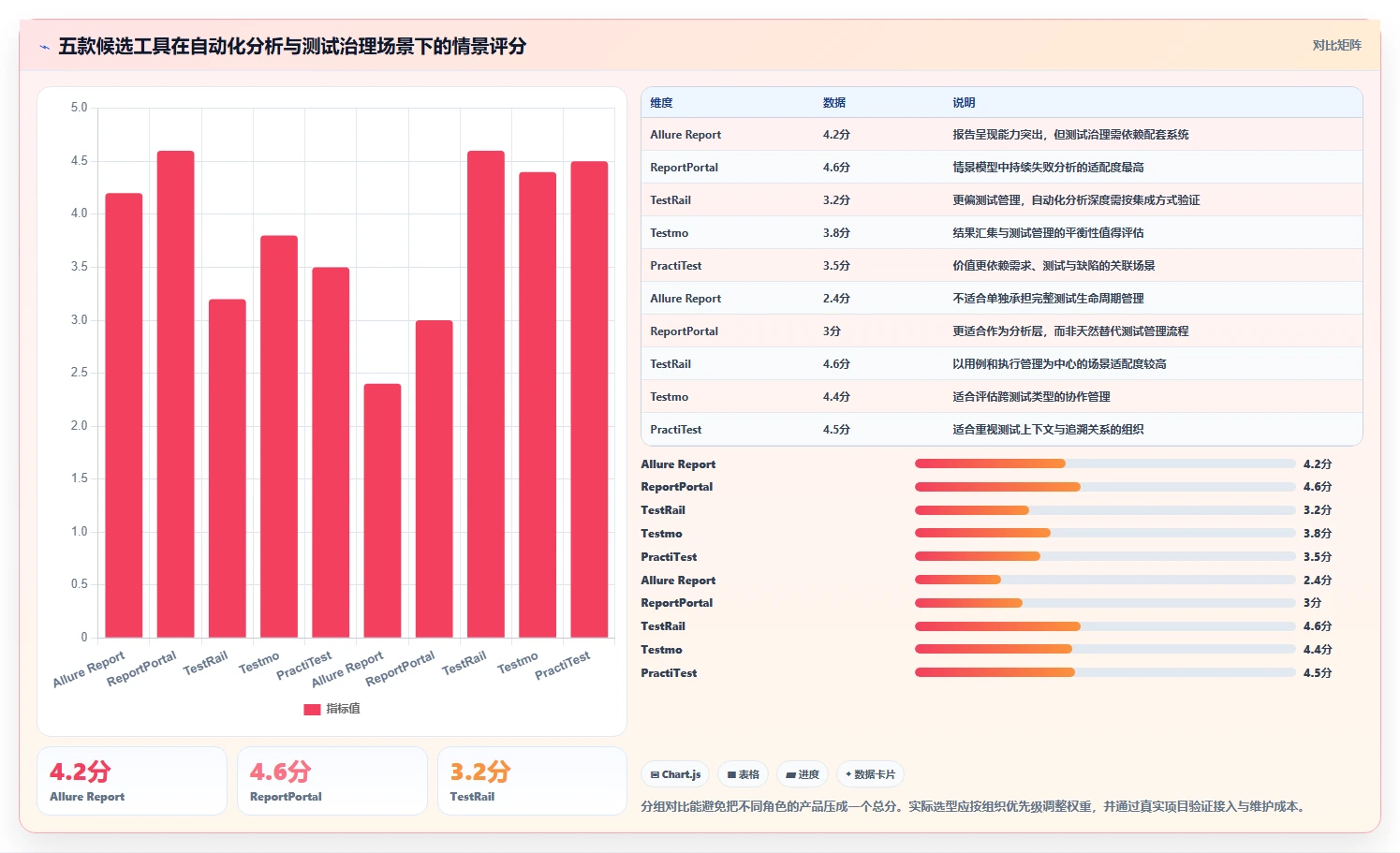Screen dimensions: 1400x853
Task: Click the Allure Report chart bar reaching 4.2
Action: click(x=124, y=415)
